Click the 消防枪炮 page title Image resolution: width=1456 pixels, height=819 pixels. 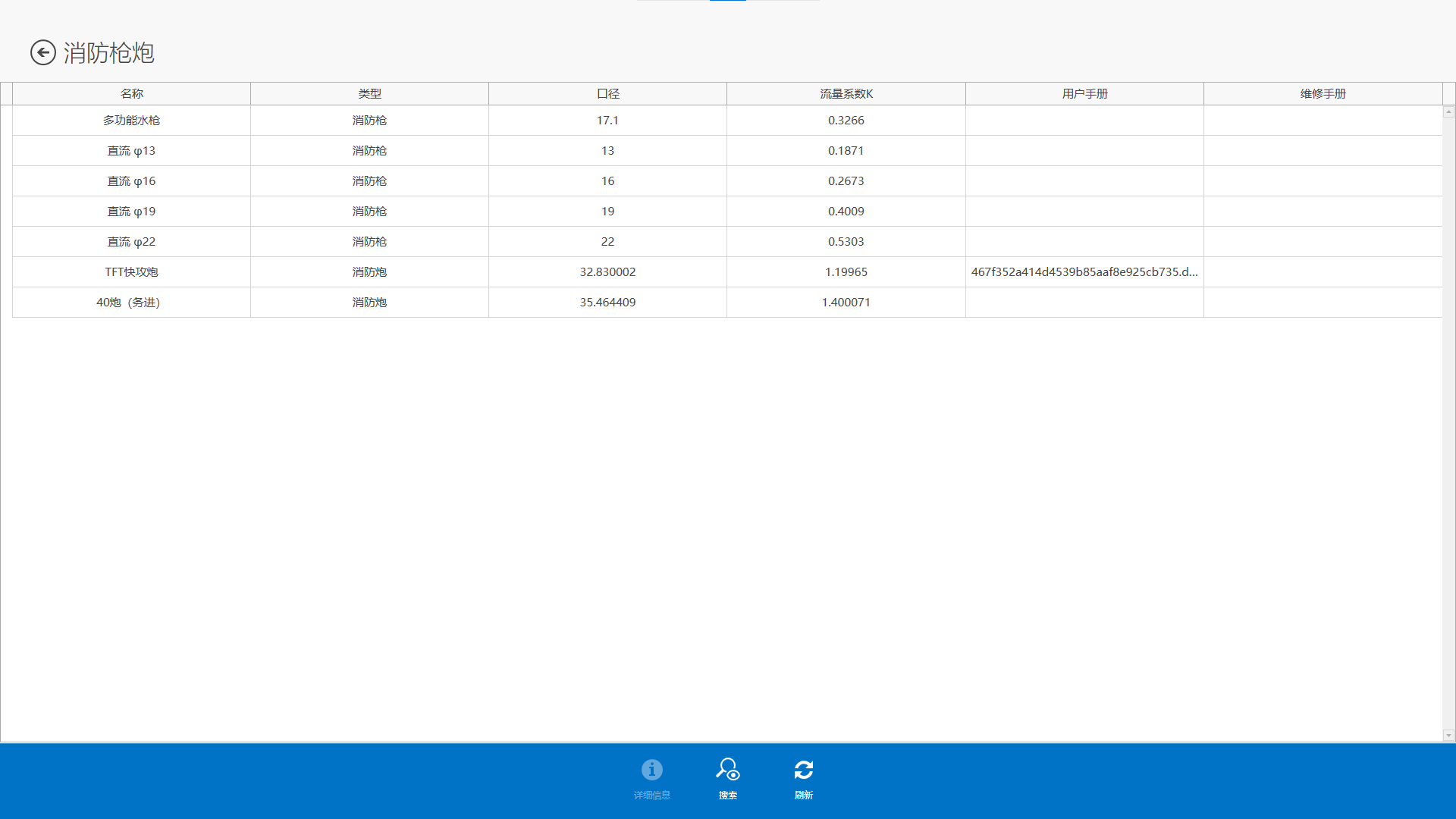coord(109,53)
